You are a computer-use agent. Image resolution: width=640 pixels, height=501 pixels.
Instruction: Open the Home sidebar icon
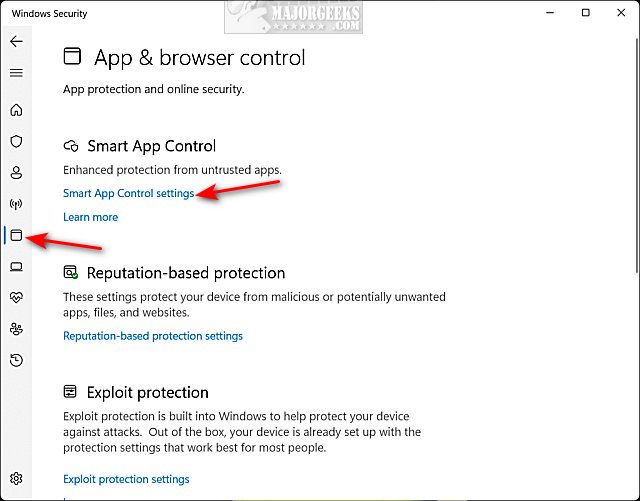(16, 110)
